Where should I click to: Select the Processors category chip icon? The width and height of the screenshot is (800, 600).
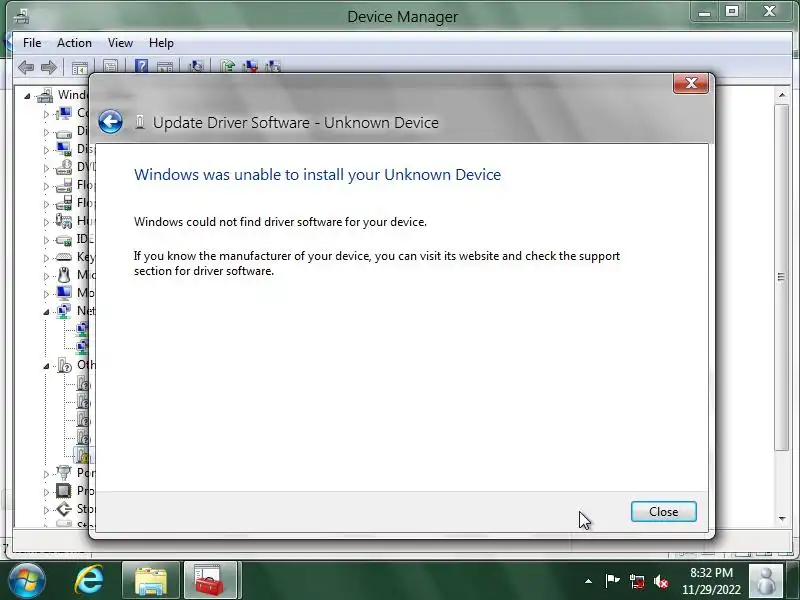tap(64, 491)
